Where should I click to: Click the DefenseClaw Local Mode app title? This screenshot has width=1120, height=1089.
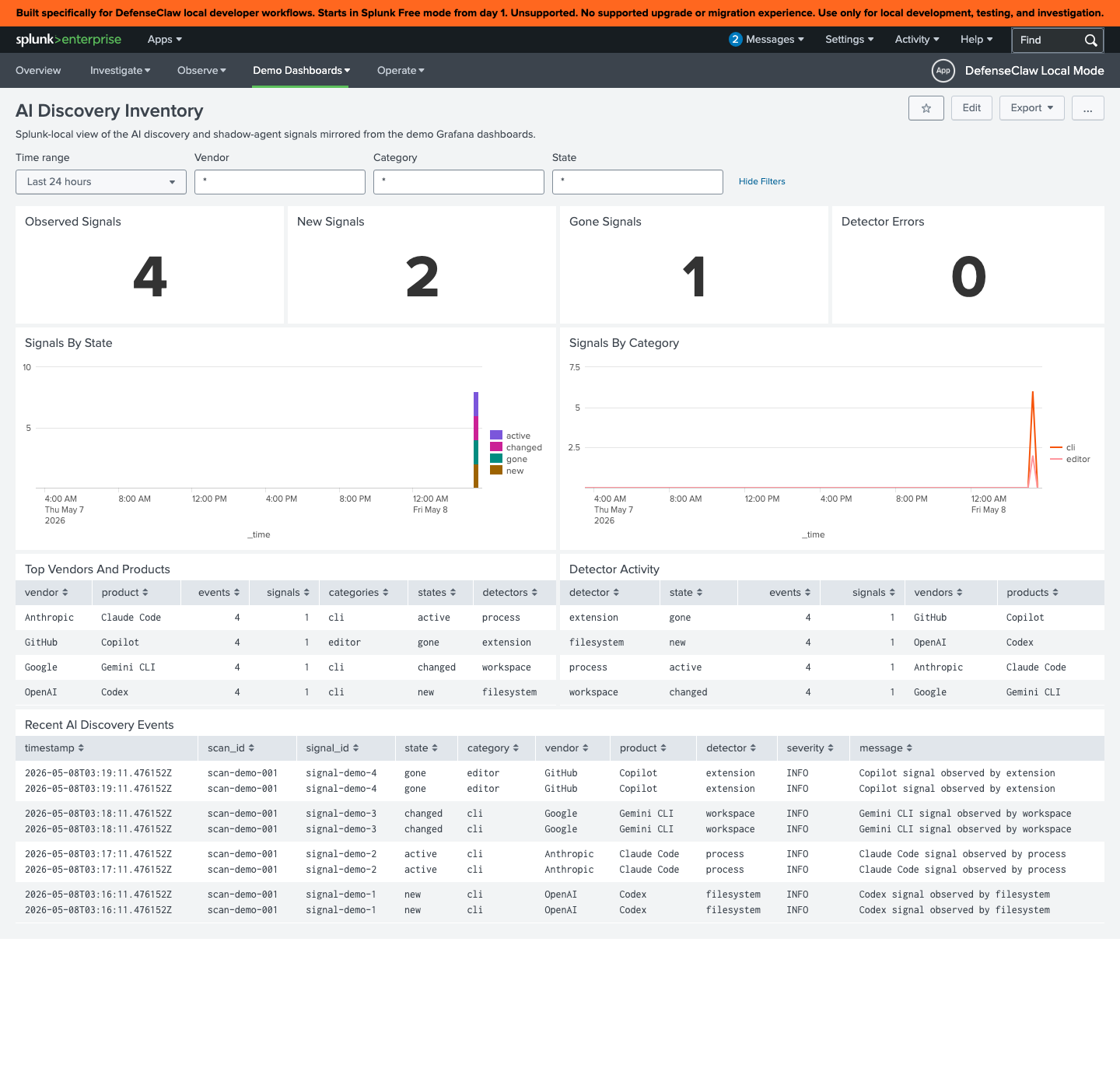coord(1034,71)
